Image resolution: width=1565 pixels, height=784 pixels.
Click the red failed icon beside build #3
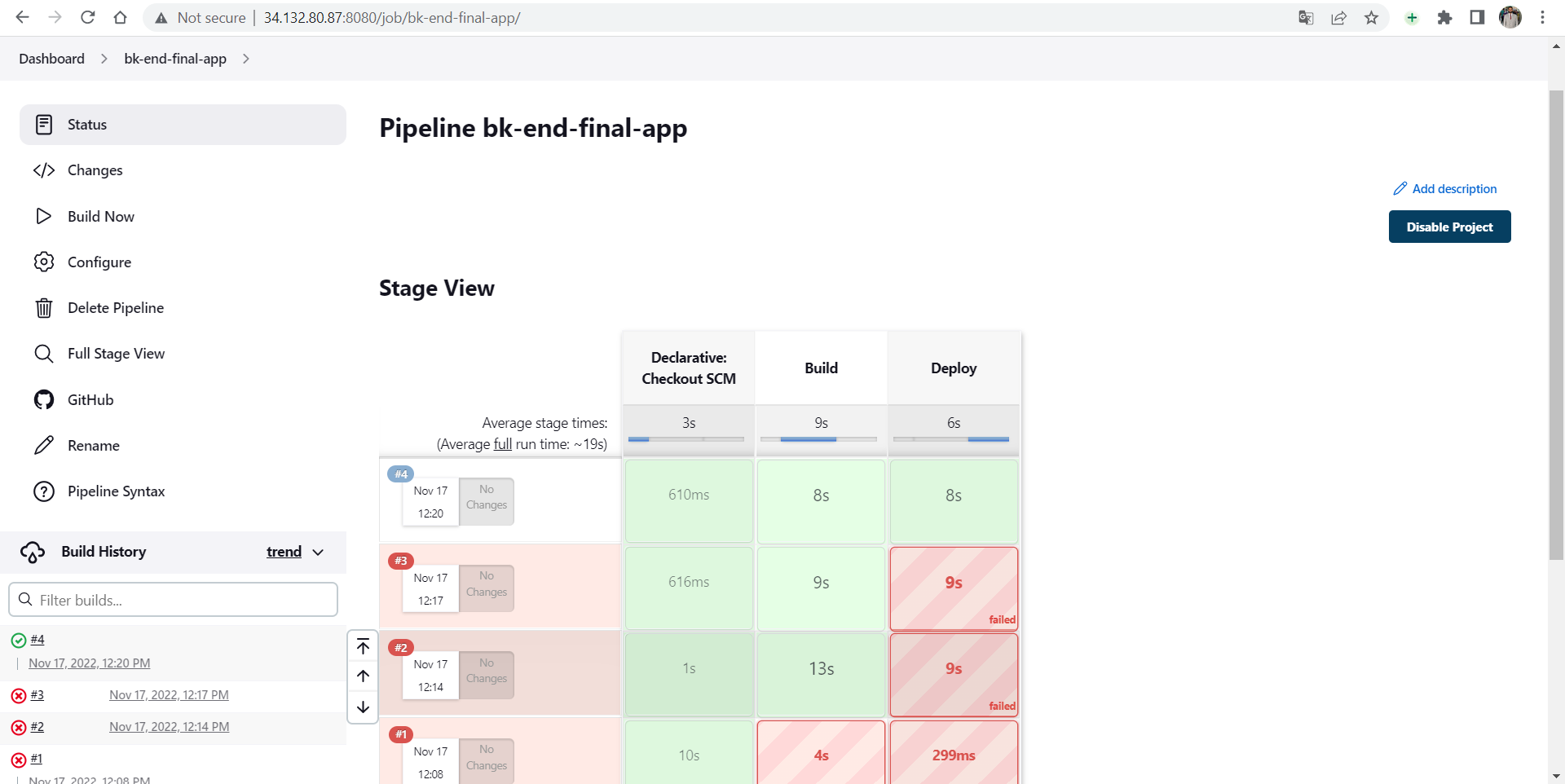pyautogui.click(x=17, y=695)
